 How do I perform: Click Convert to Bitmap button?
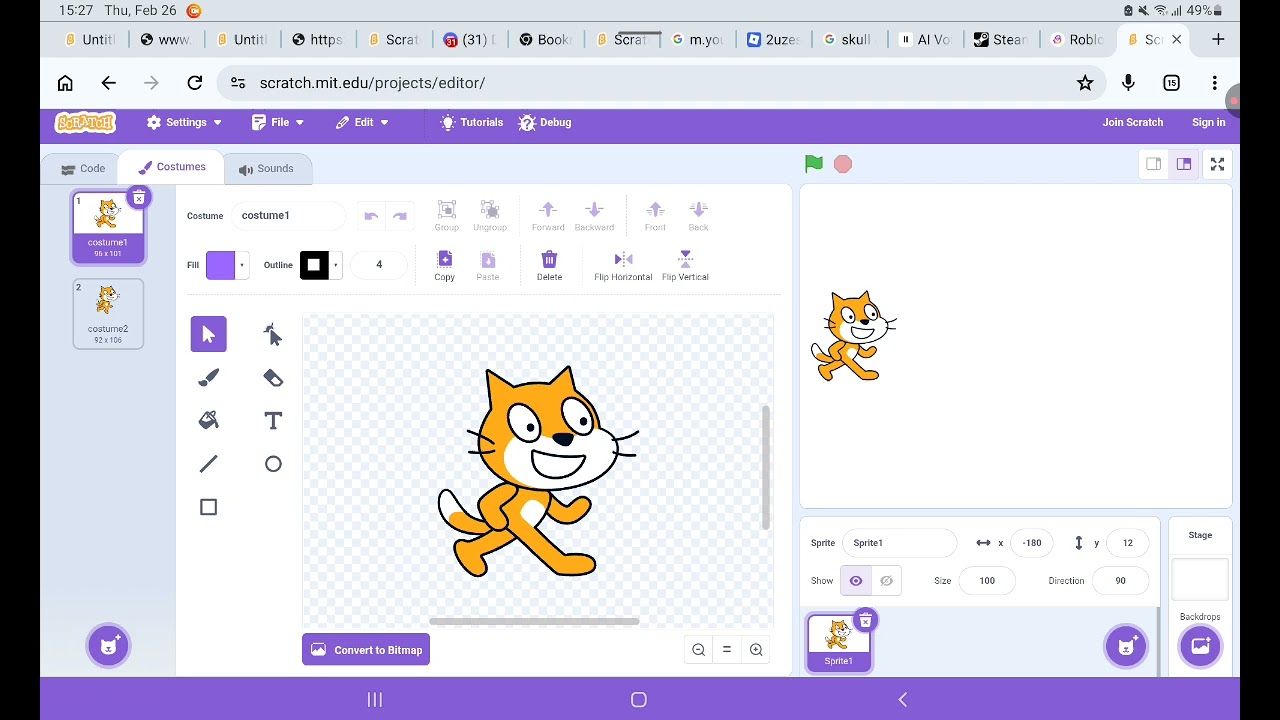pyautogui.click(x=366, y=650)
